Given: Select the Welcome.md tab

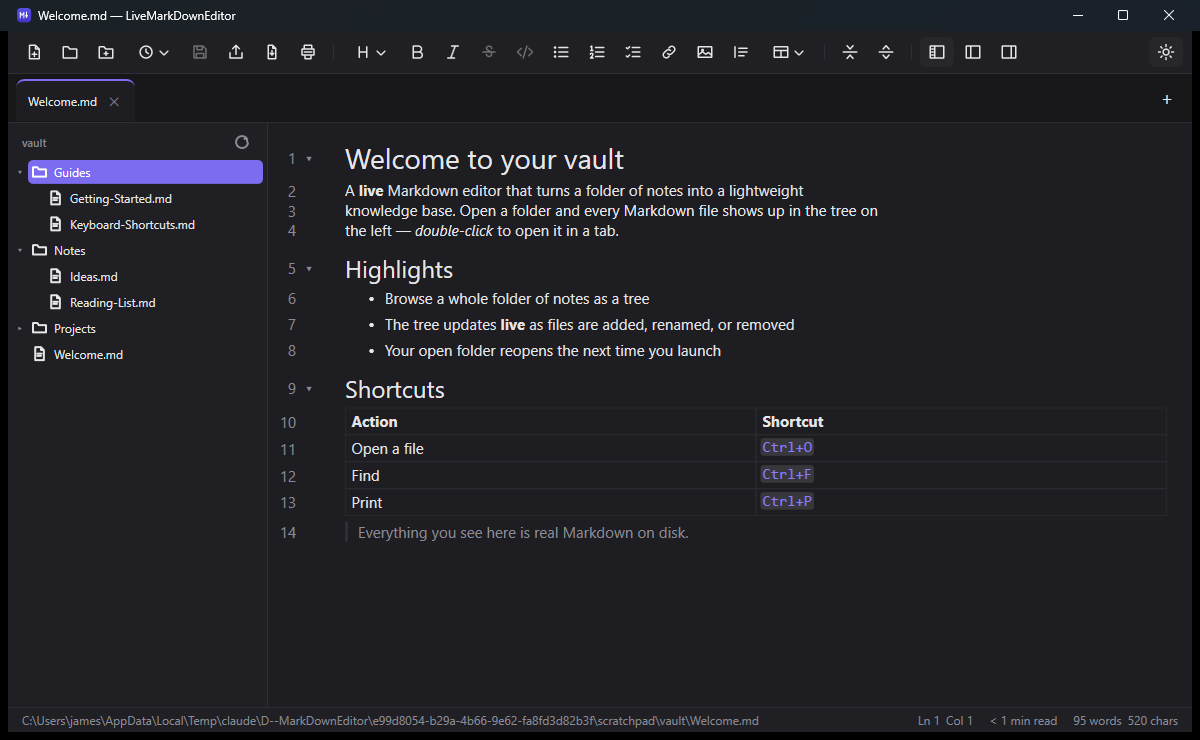Looking at the screenshot, I should 63,101.
